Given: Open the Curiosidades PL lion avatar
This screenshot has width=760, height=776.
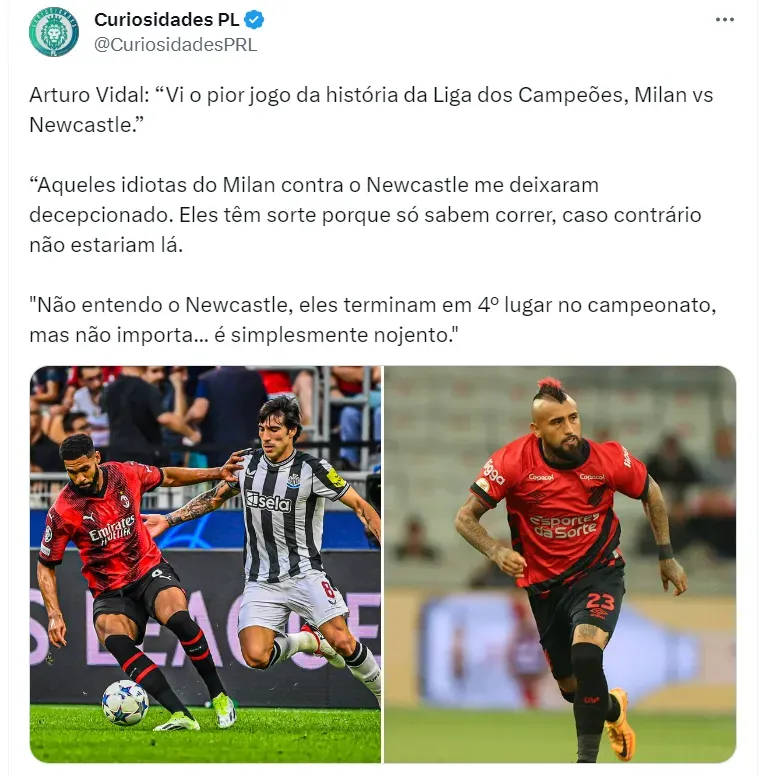Looking at the screenshot, I should [53, 32].
